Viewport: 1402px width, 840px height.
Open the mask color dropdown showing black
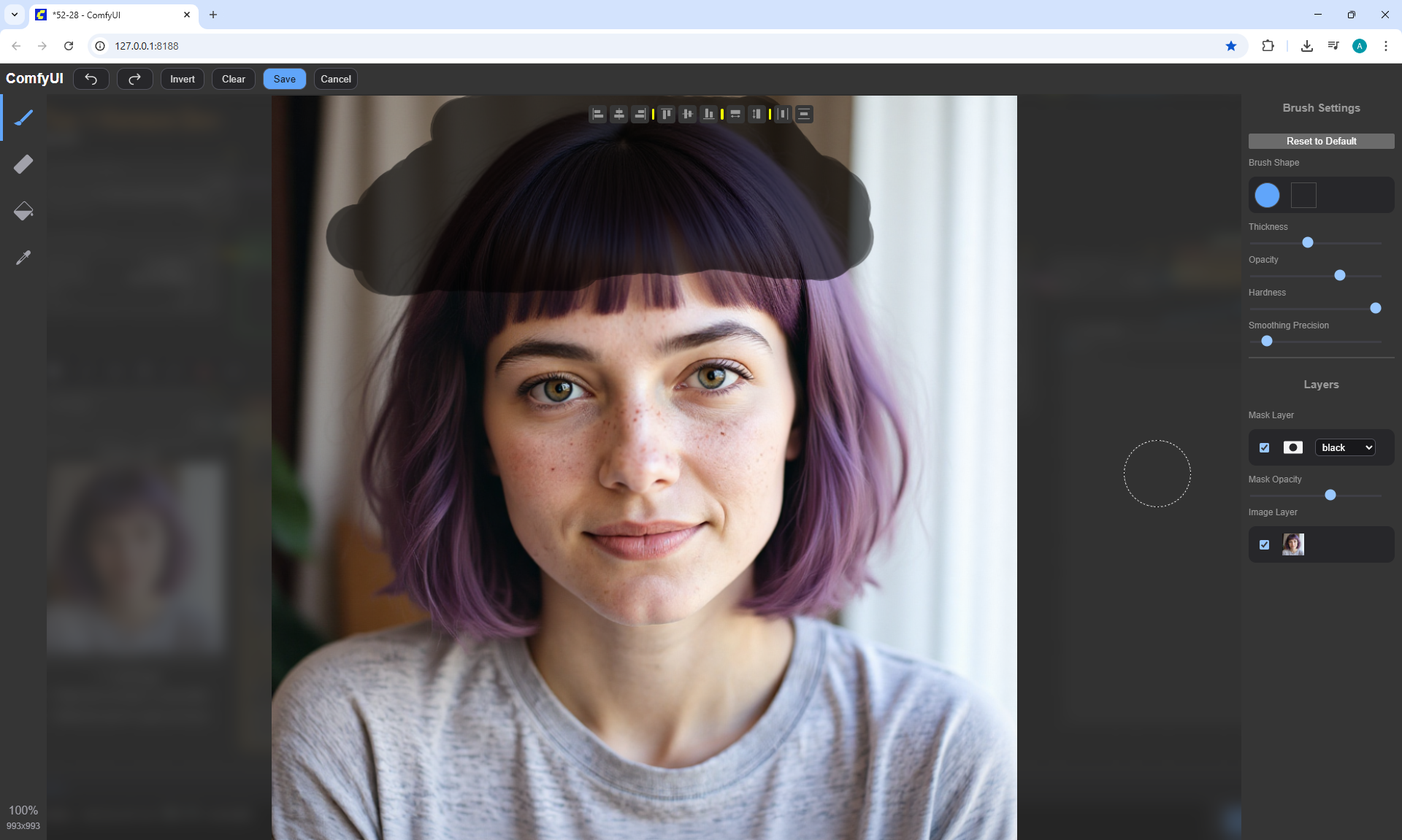(x=1346, y=447)
